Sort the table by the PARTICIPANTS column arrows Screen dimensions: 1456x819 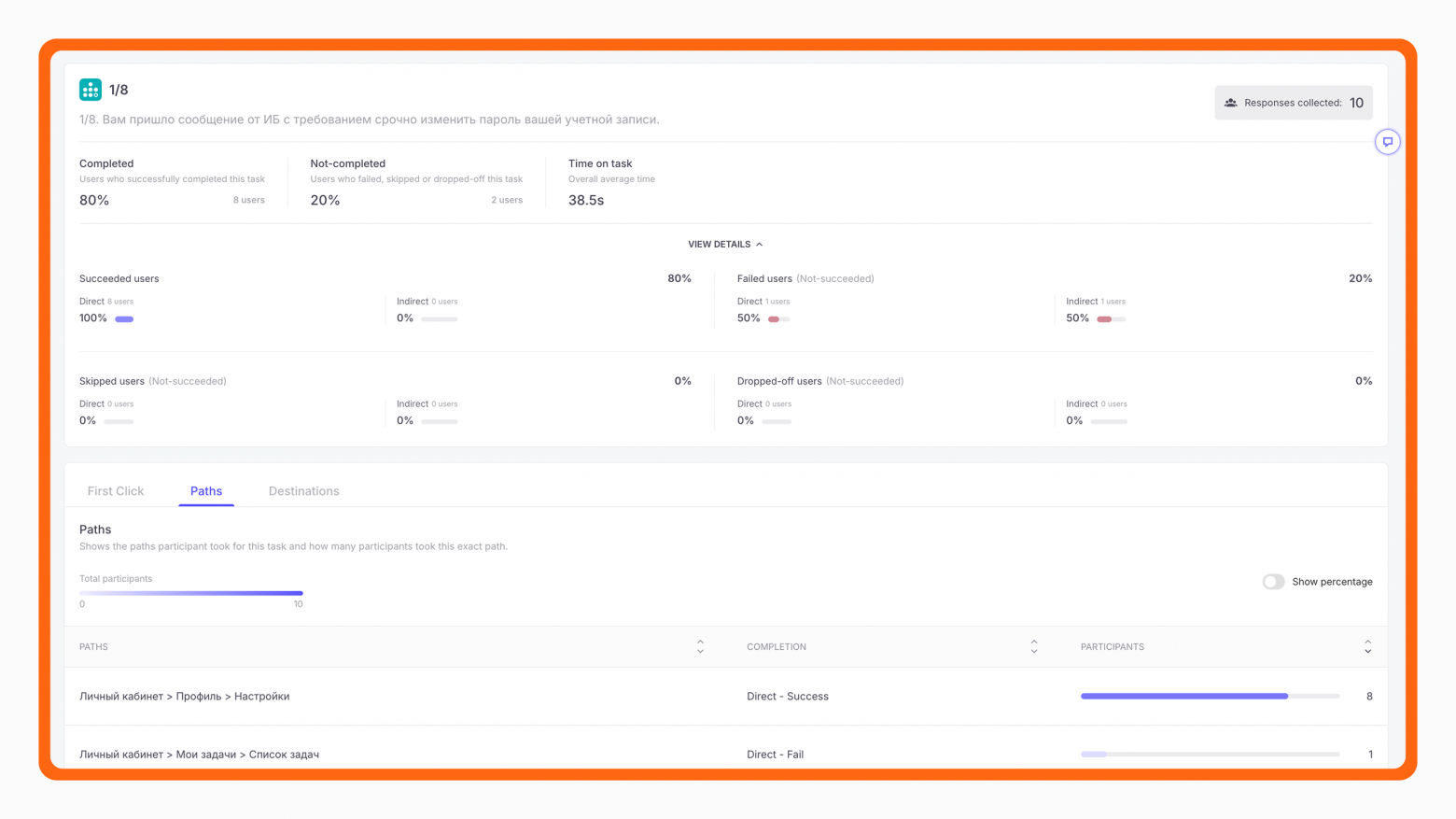click(1367, 646)
